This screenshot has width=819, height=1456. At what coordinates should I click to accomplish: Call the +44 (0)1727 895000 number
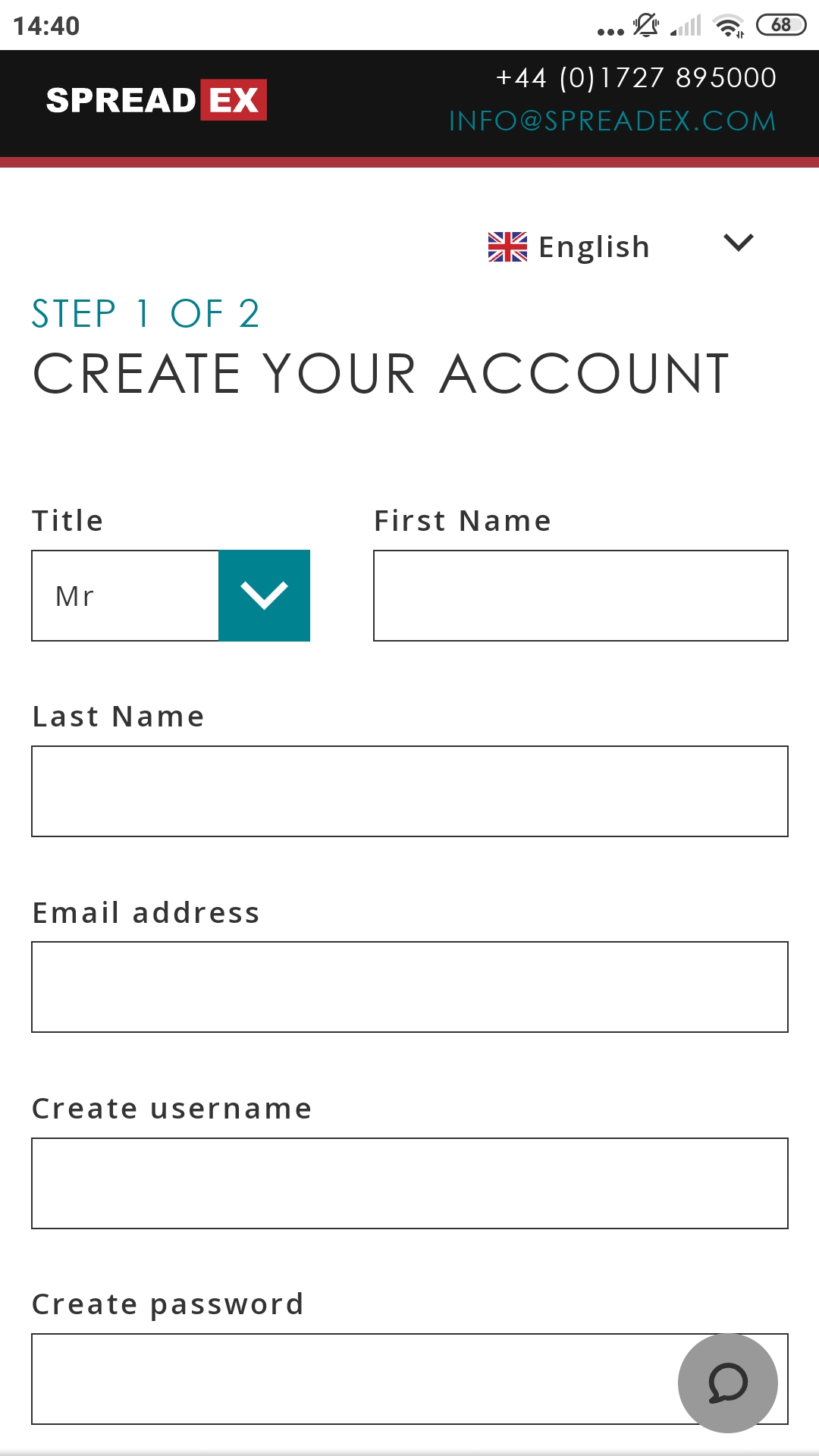tap(636, 77)
